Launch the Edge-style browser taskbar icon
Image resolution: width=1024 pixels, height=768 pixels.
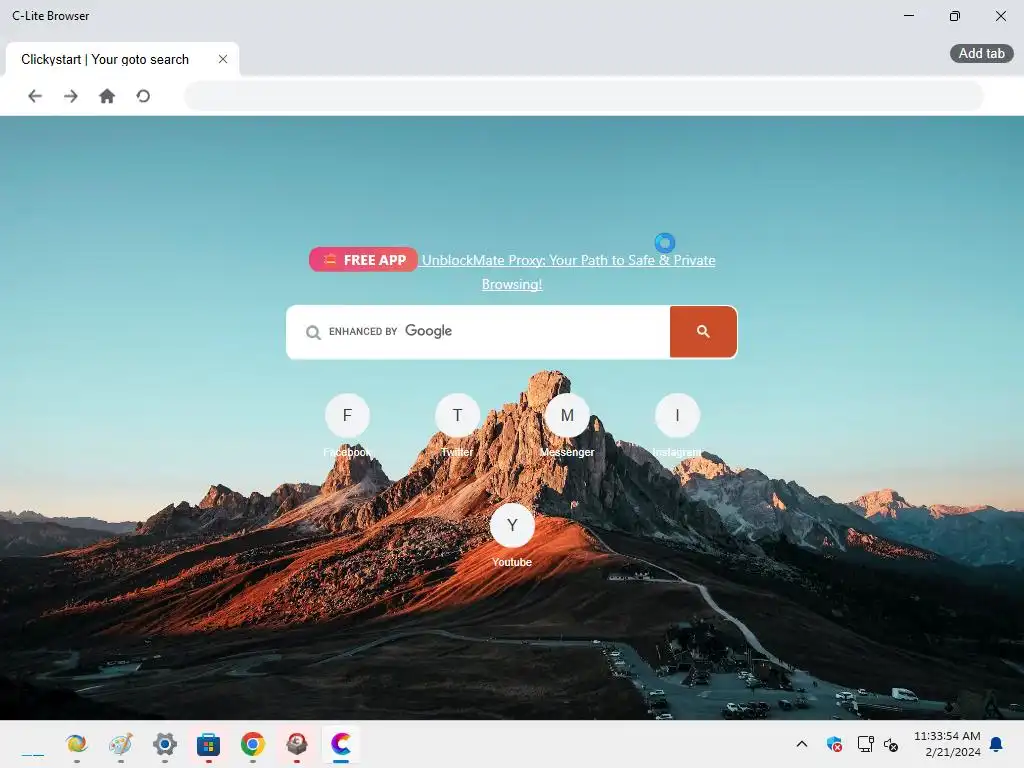pos(76,744)
